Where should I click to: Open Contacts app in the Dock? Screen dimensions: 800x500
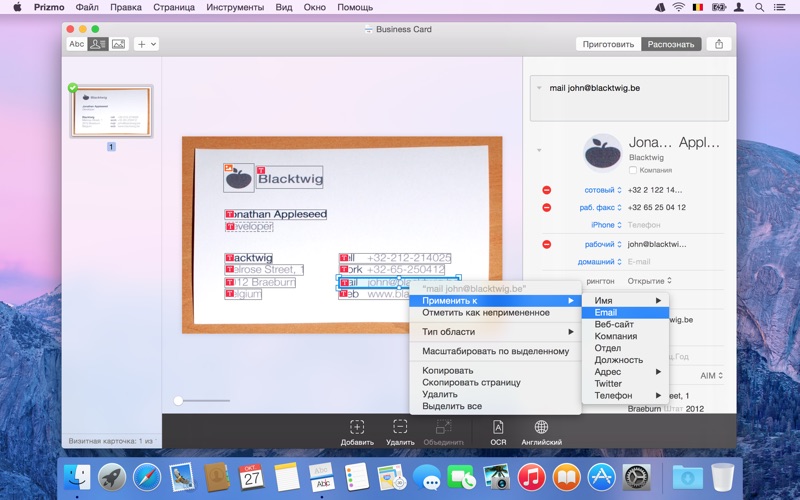pyautogui.click(x=217, y=478)
